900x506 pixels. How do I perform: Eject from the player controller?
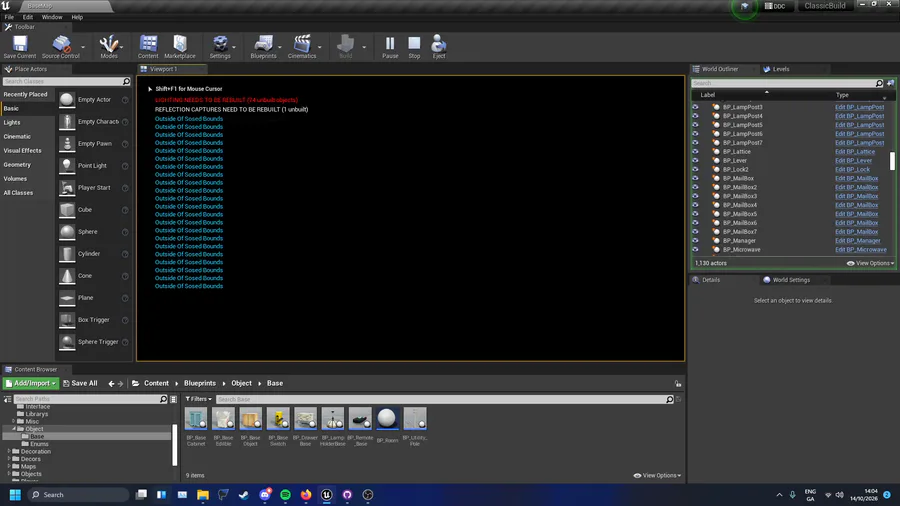439,46
